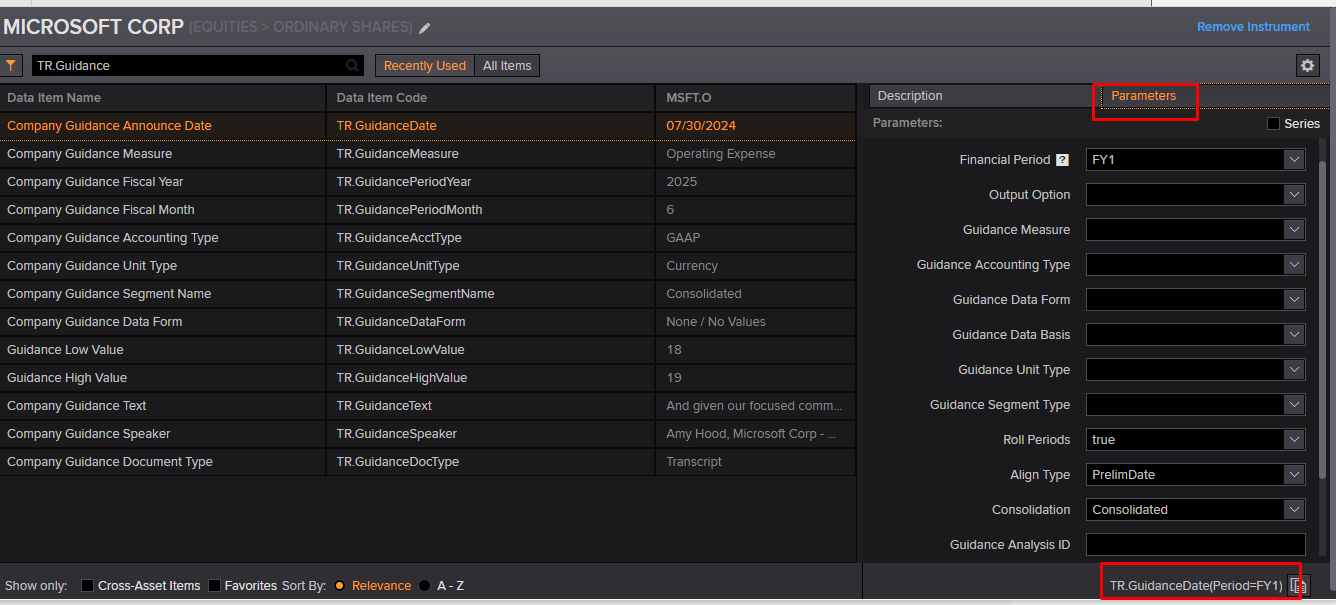
Task: Select the Company Guidance Measure row
Action: coord(428,154)
